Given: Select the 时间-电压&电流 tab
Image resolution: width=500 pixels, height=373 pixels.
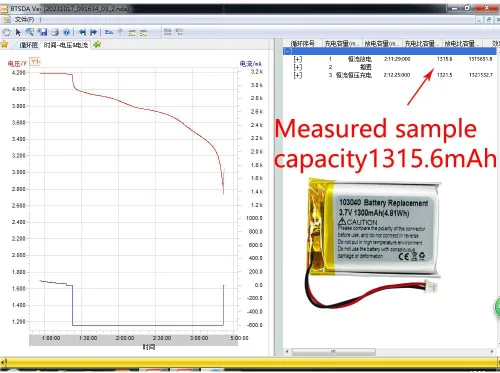Looking at the screenshot, I should click(66, 45).
